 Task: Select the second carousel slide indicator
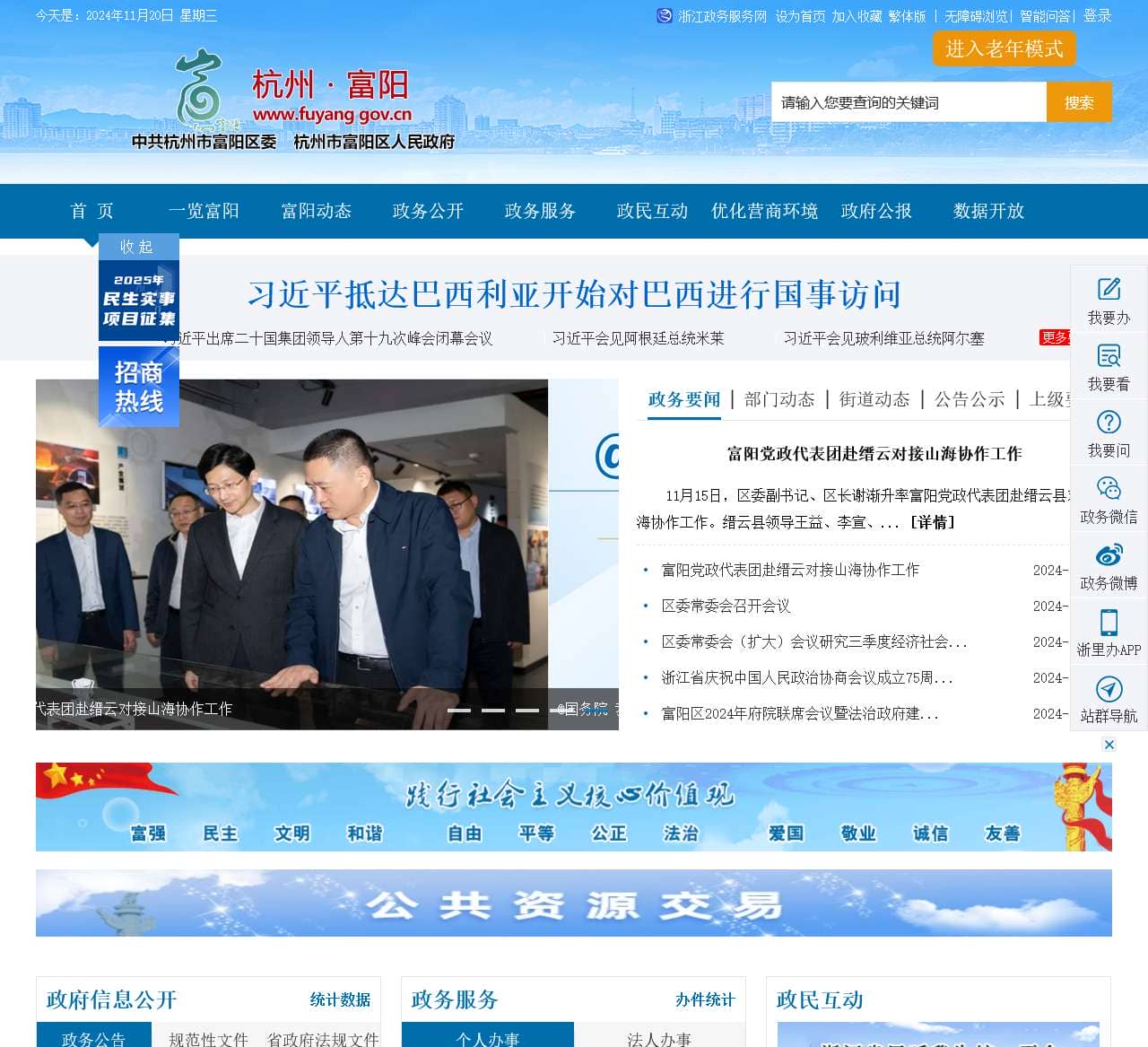493,710
